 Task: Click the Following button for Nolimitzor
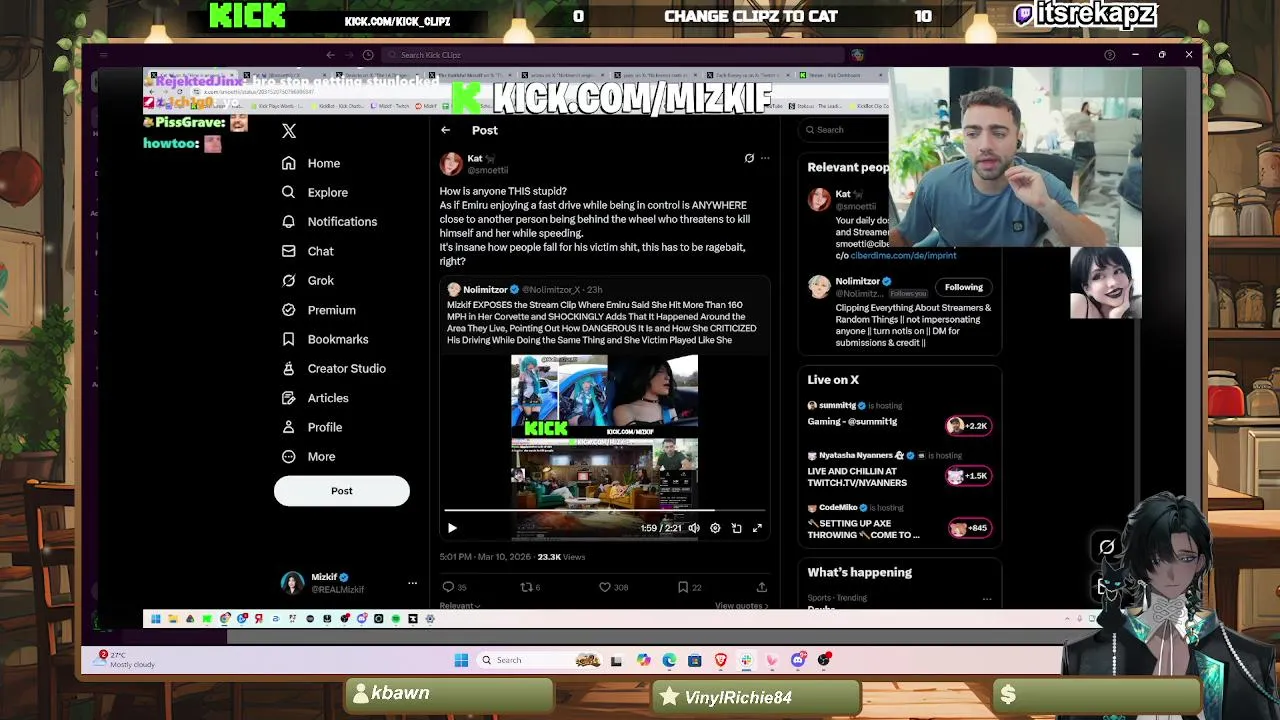[964, 288]
